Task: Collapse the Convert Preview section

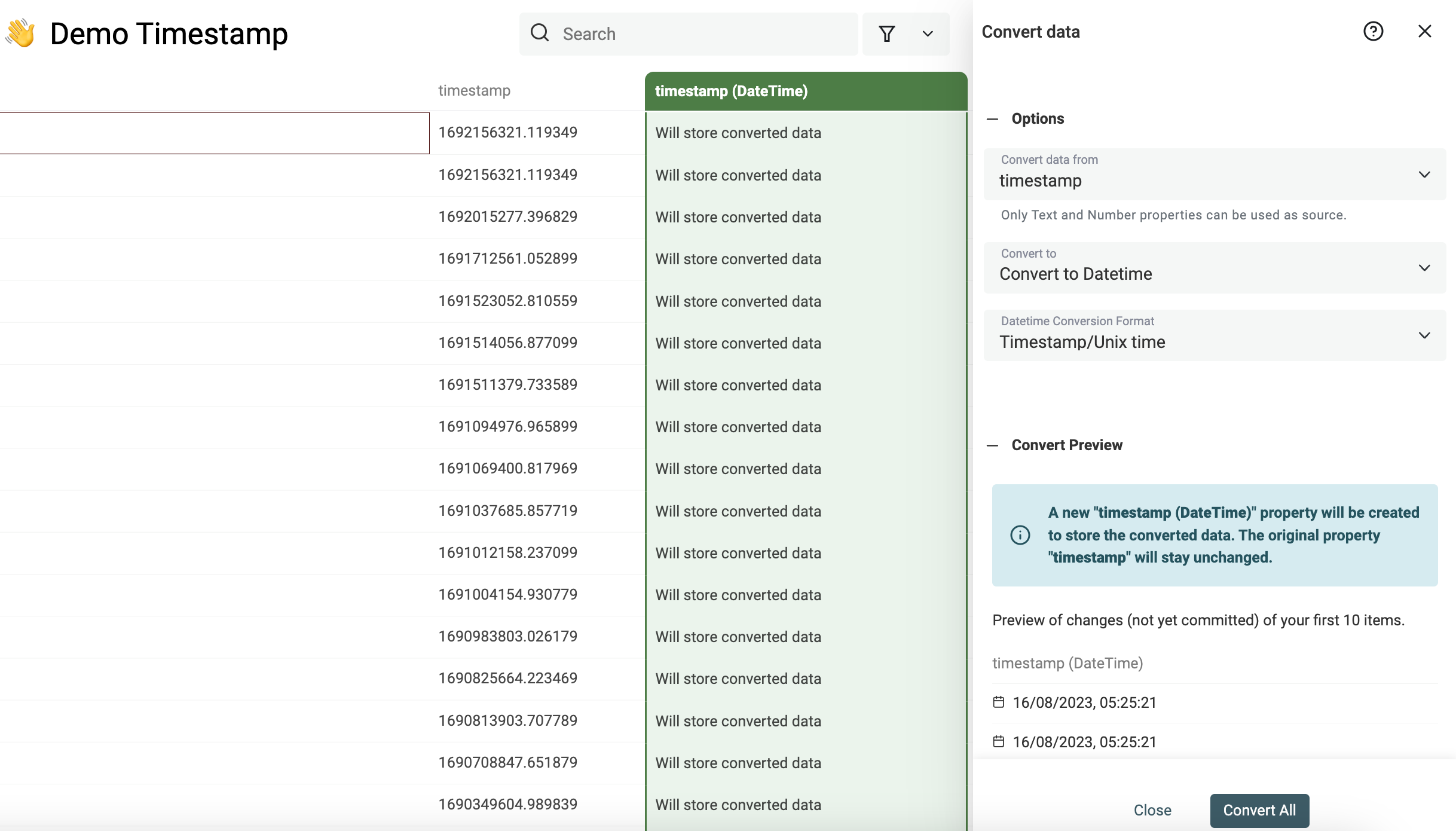Action: (993, 445)
